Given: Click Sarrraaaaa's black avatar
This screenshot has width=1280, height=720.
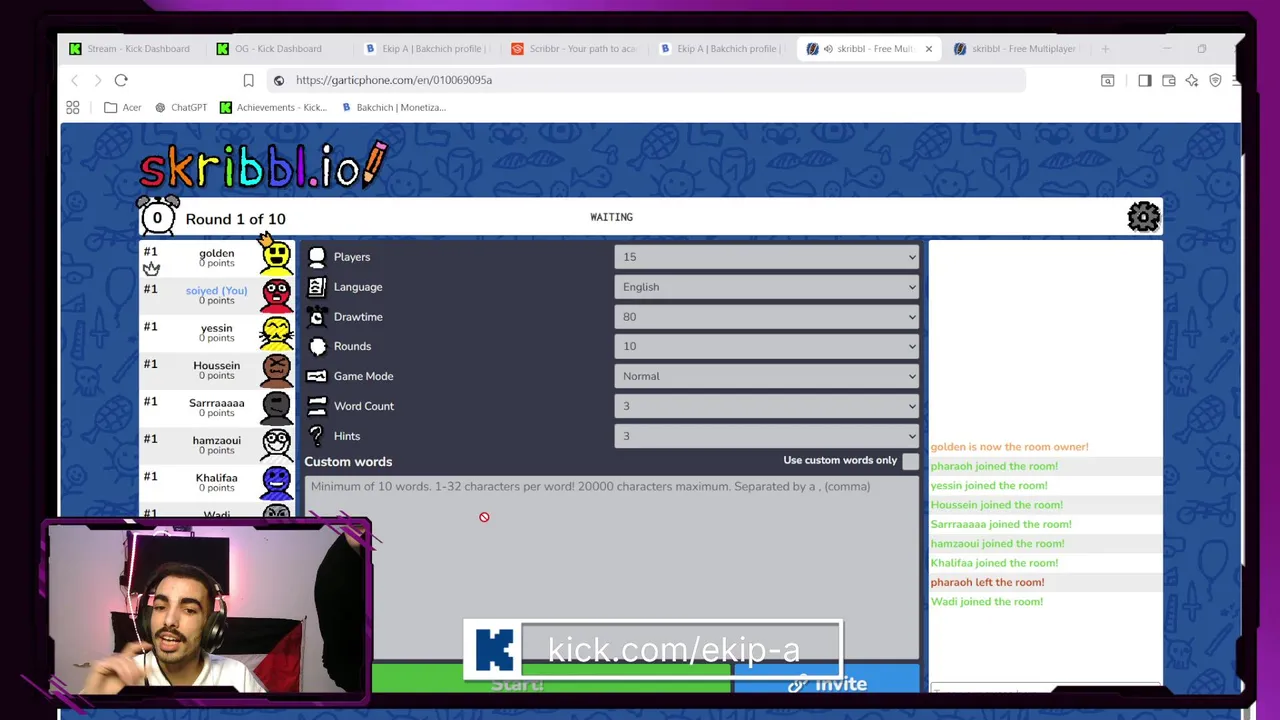Looking at the screenshot, I should tap(276, 407).
